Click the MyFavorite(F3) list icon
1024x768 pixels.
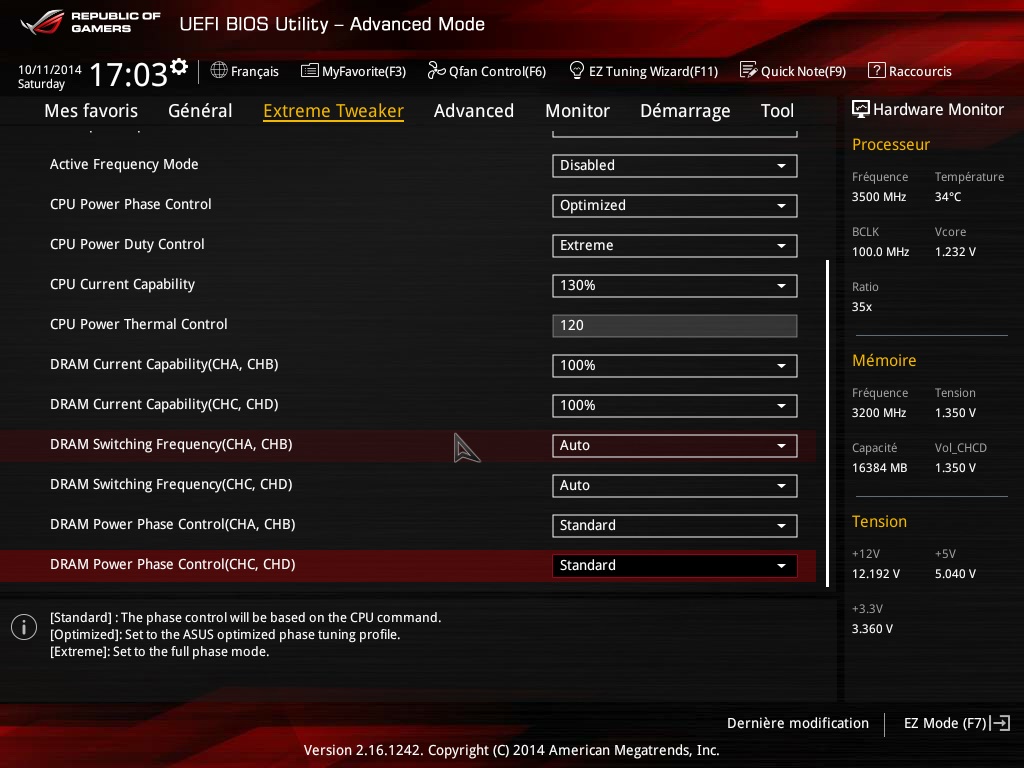[x=309, y=71]
